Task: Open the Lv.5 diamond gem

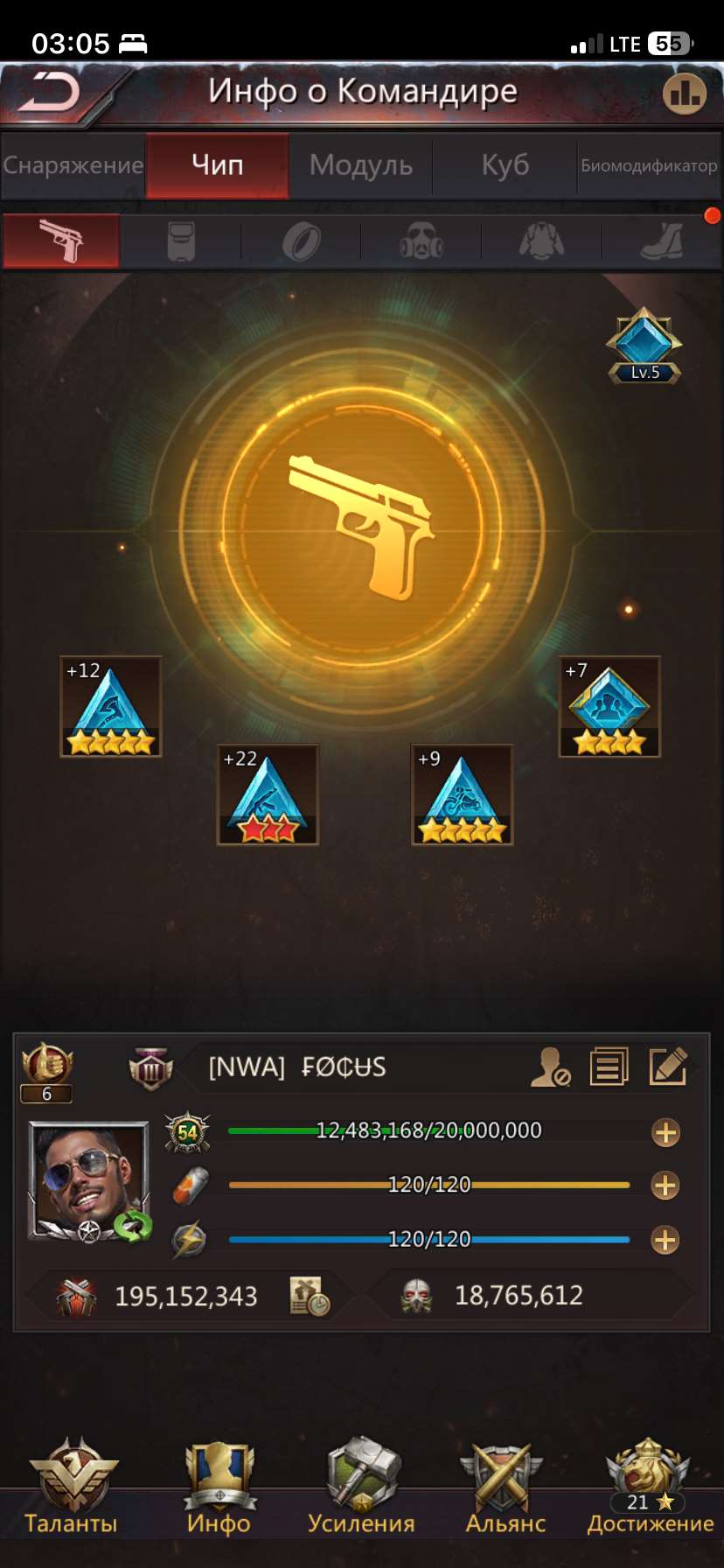Action: [644, 346]
